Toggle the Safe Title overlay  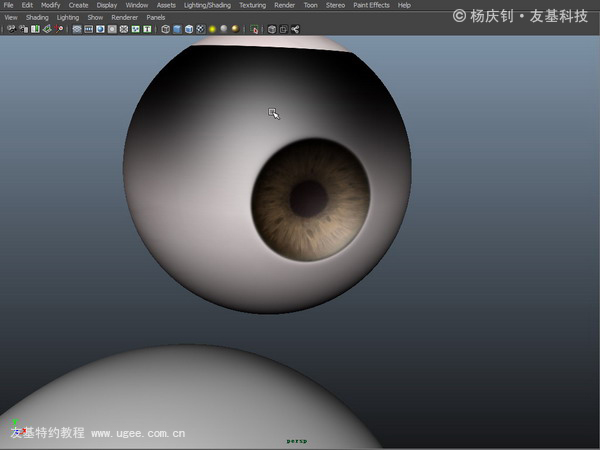click(147, 29)
